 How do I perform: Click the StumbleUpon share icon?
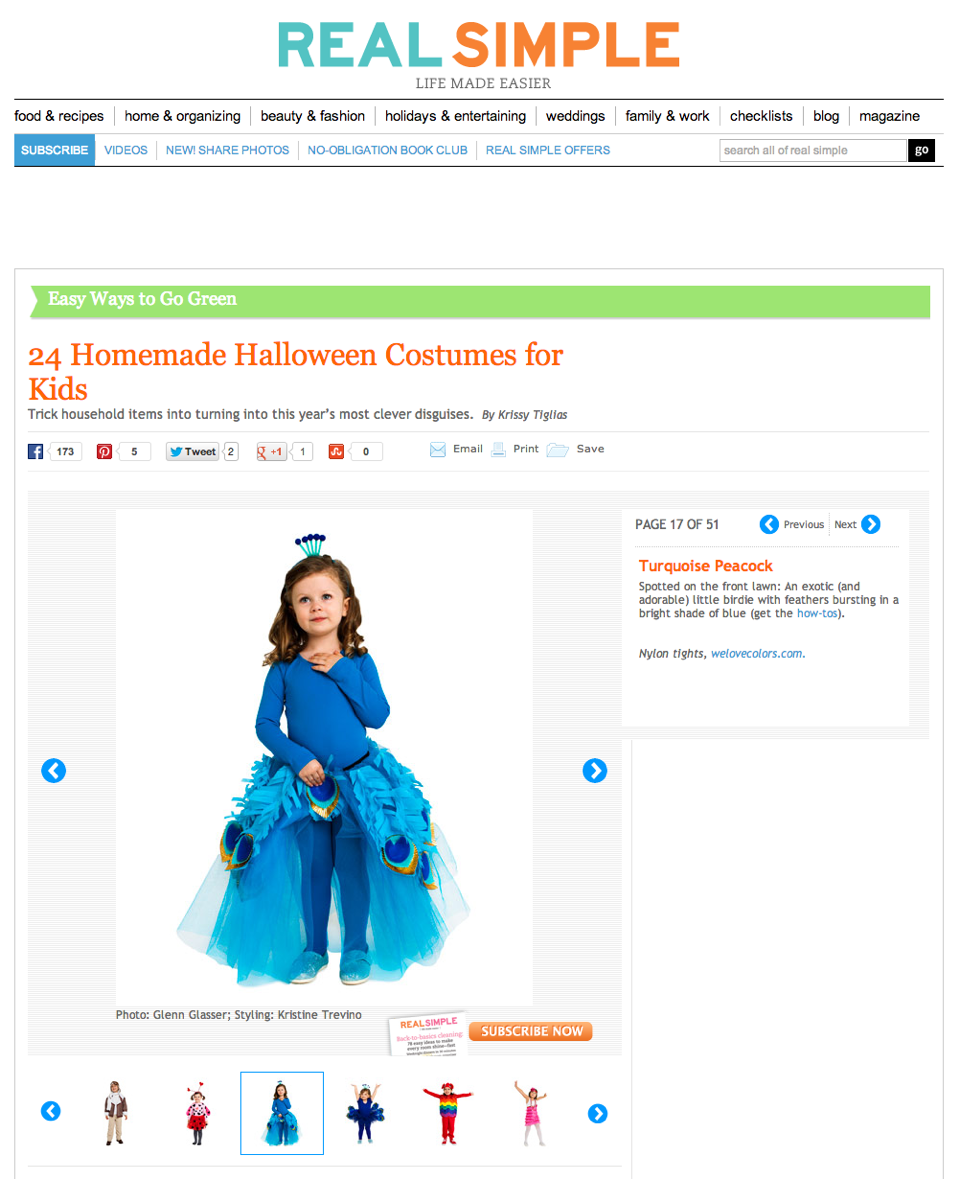coord(336,451)
